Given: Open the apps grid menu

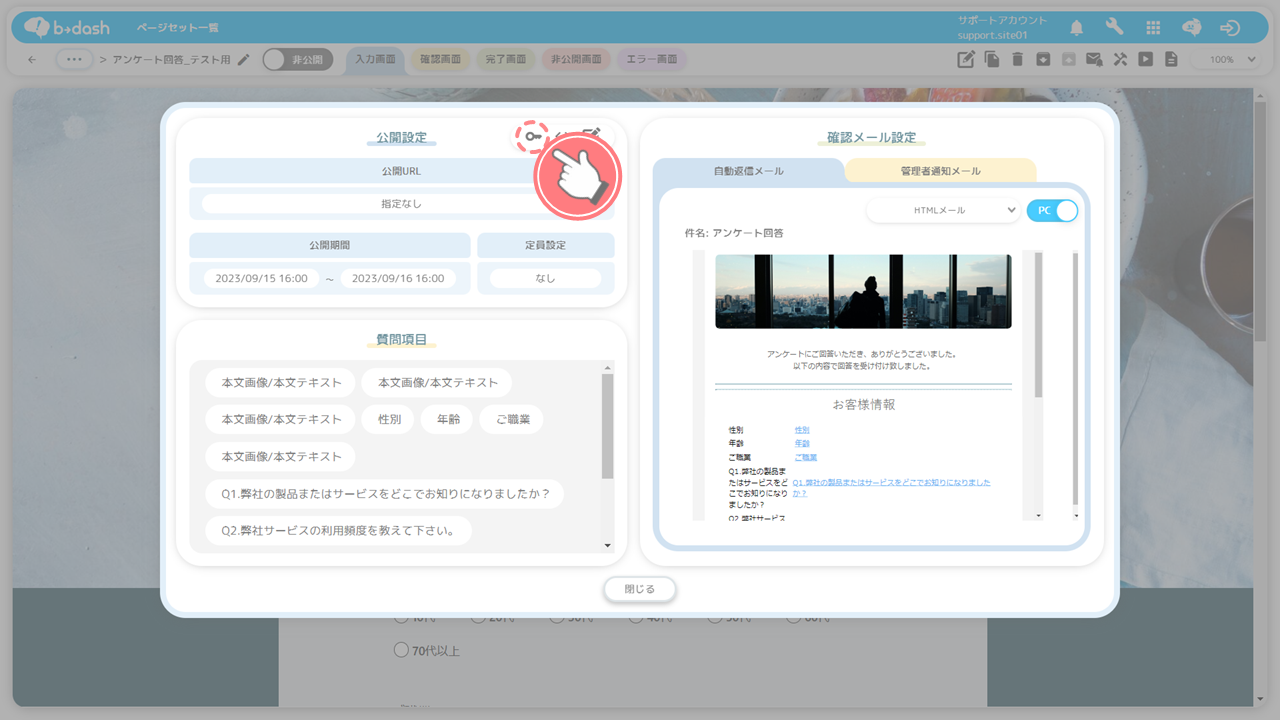Looking at the screenshot, I should coord(1153,28).
